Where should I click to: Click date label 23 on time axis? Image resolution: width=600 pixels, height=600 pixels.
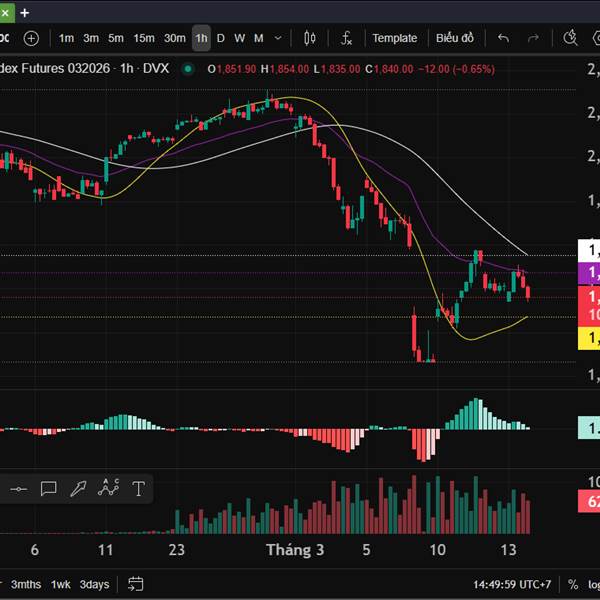(x=176, y=550)
